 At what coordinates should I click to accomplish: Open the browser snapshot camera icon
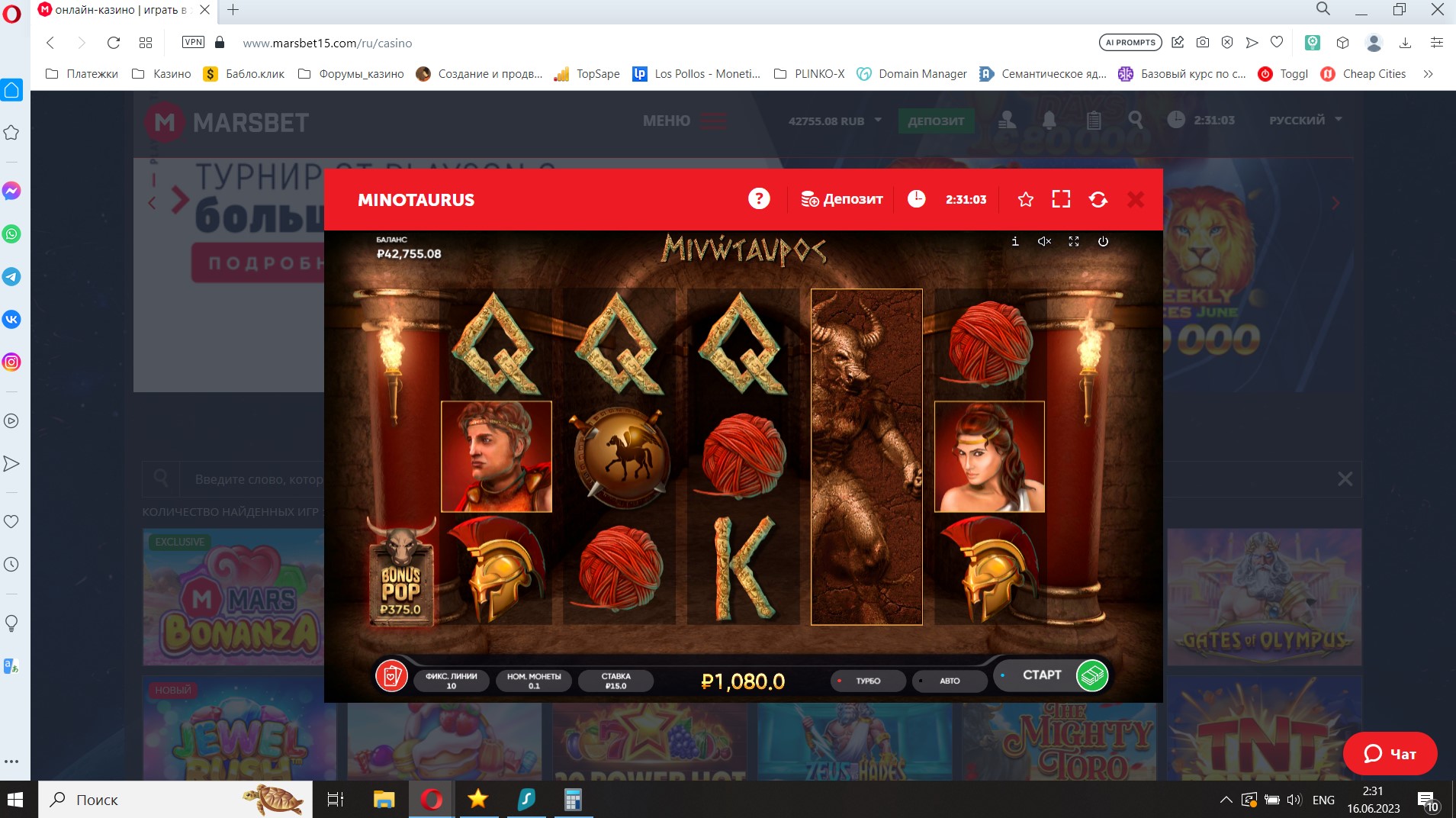(1203, 43)
